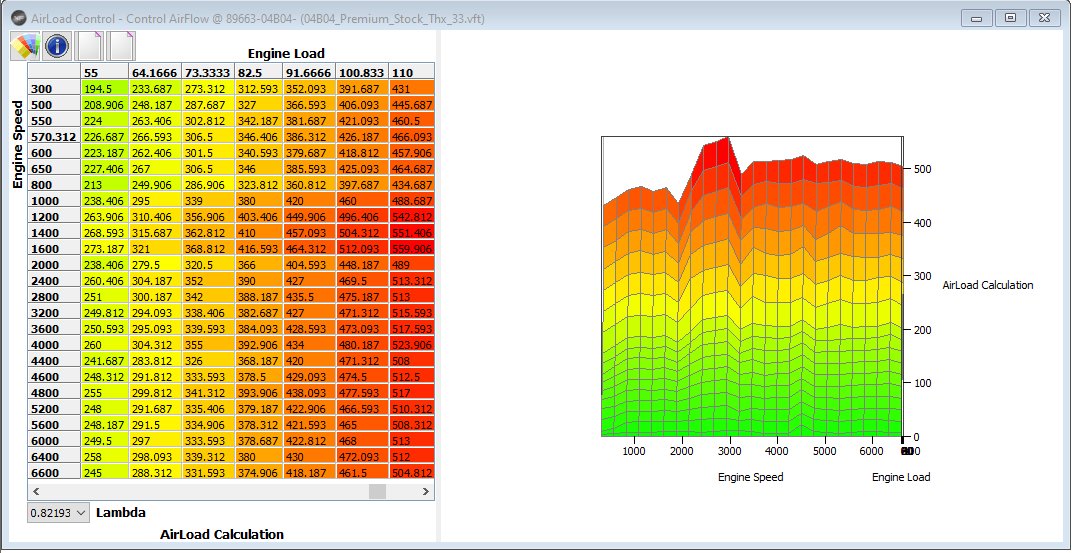
Task: Click cell value 488.687
Action: click(411, 201)
